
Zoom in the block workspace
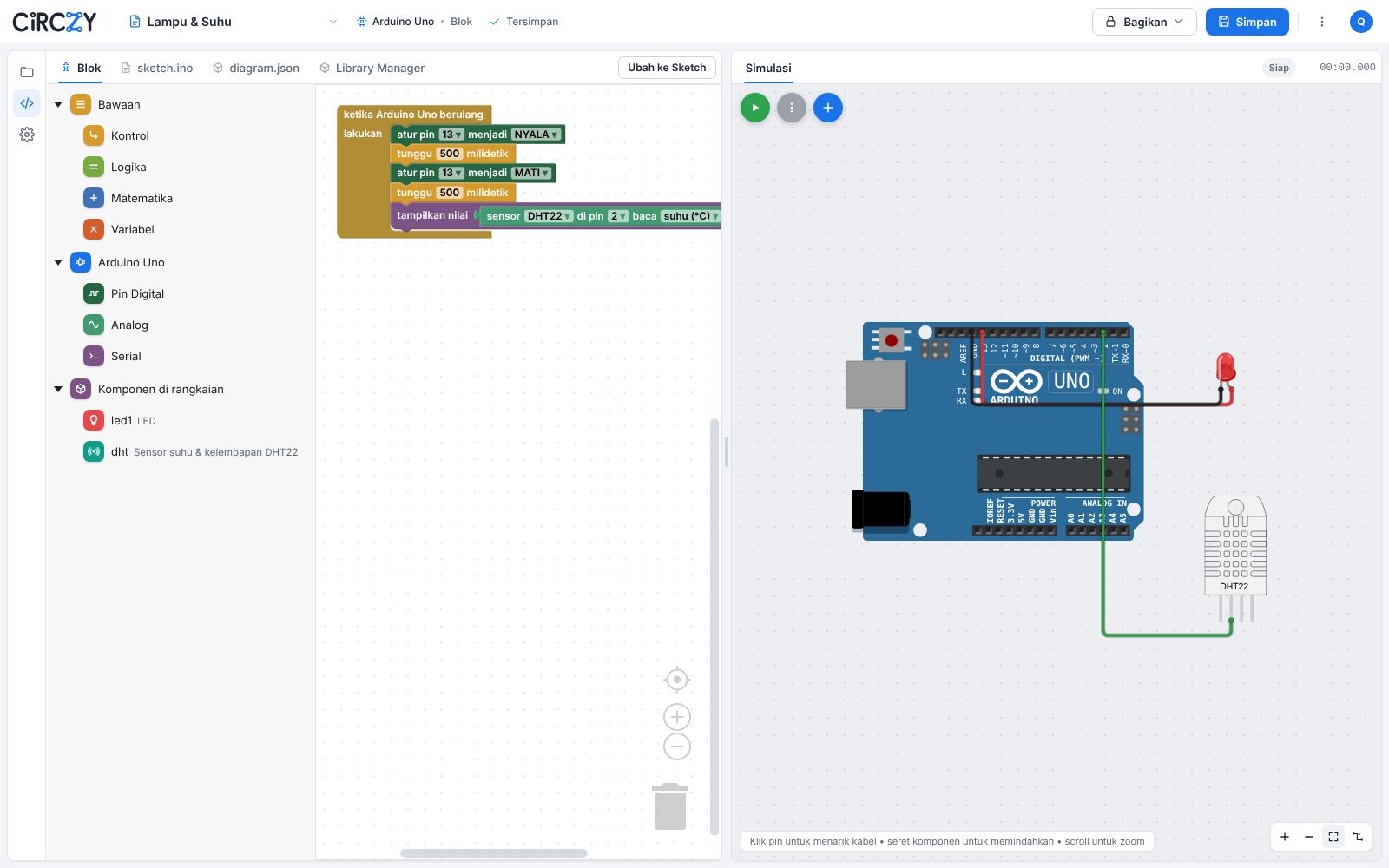coord(677,717)
